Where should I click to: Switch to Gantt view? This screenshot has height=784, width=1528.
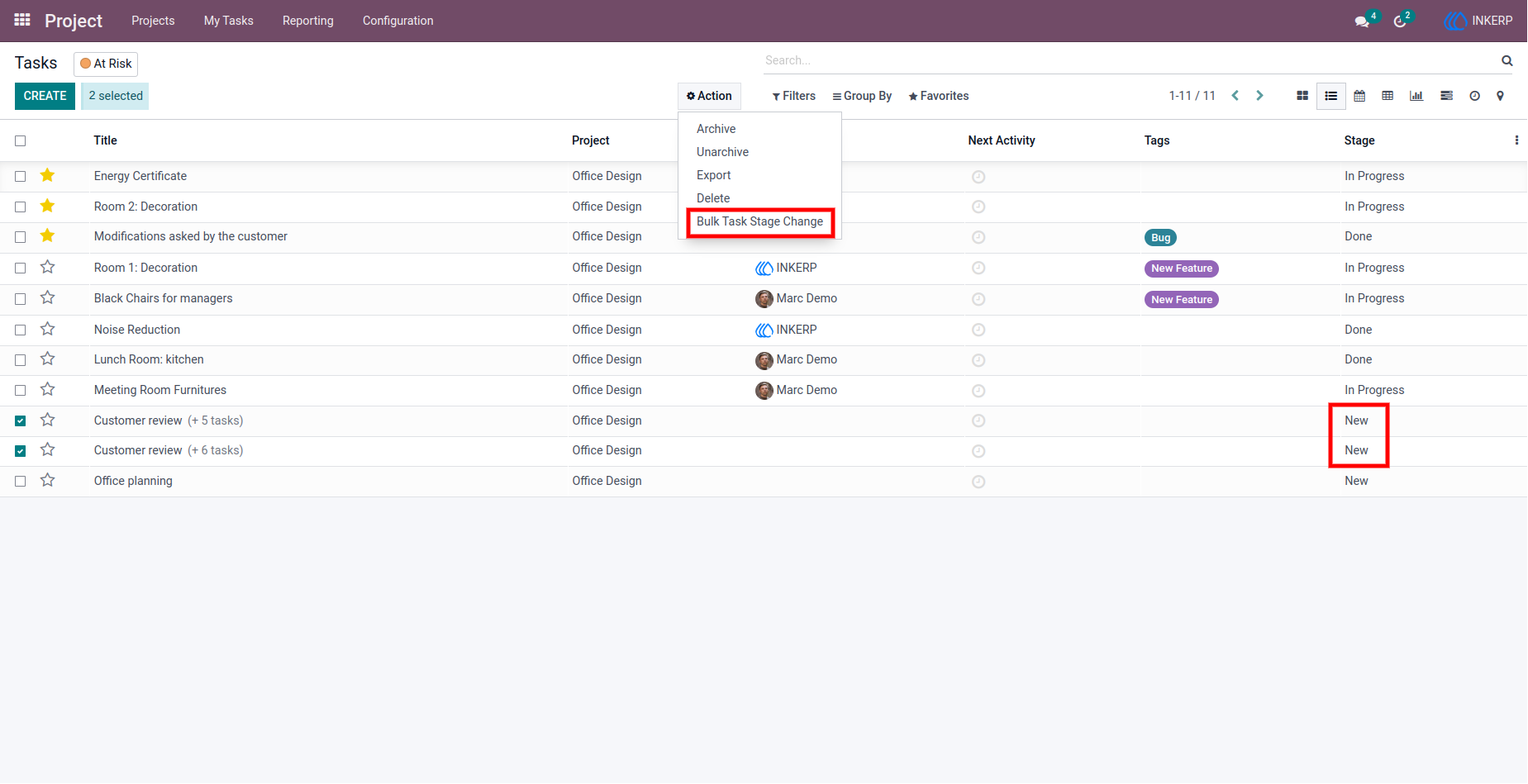[x=1446, y=96]
